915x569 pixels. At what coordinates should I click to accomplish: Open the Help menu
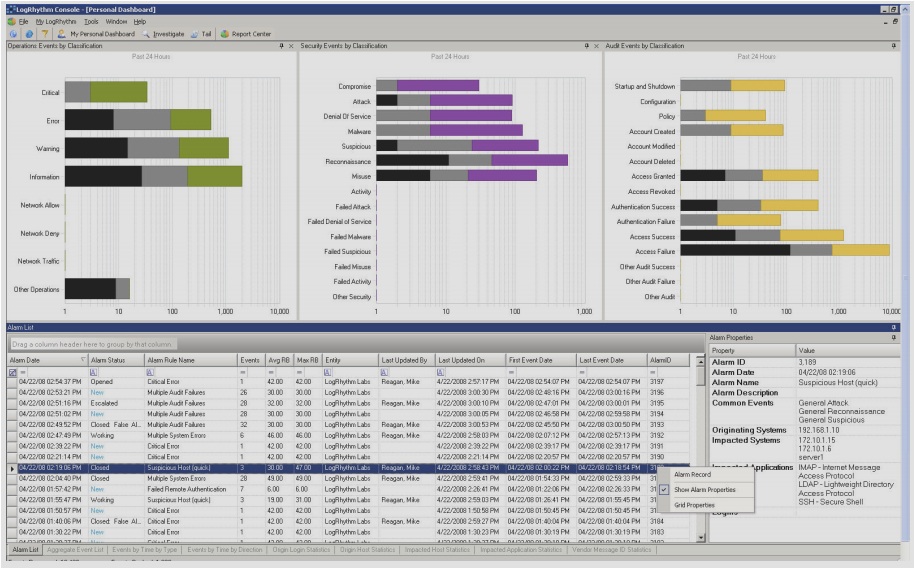pyautogui.click(x=139, y=22)
